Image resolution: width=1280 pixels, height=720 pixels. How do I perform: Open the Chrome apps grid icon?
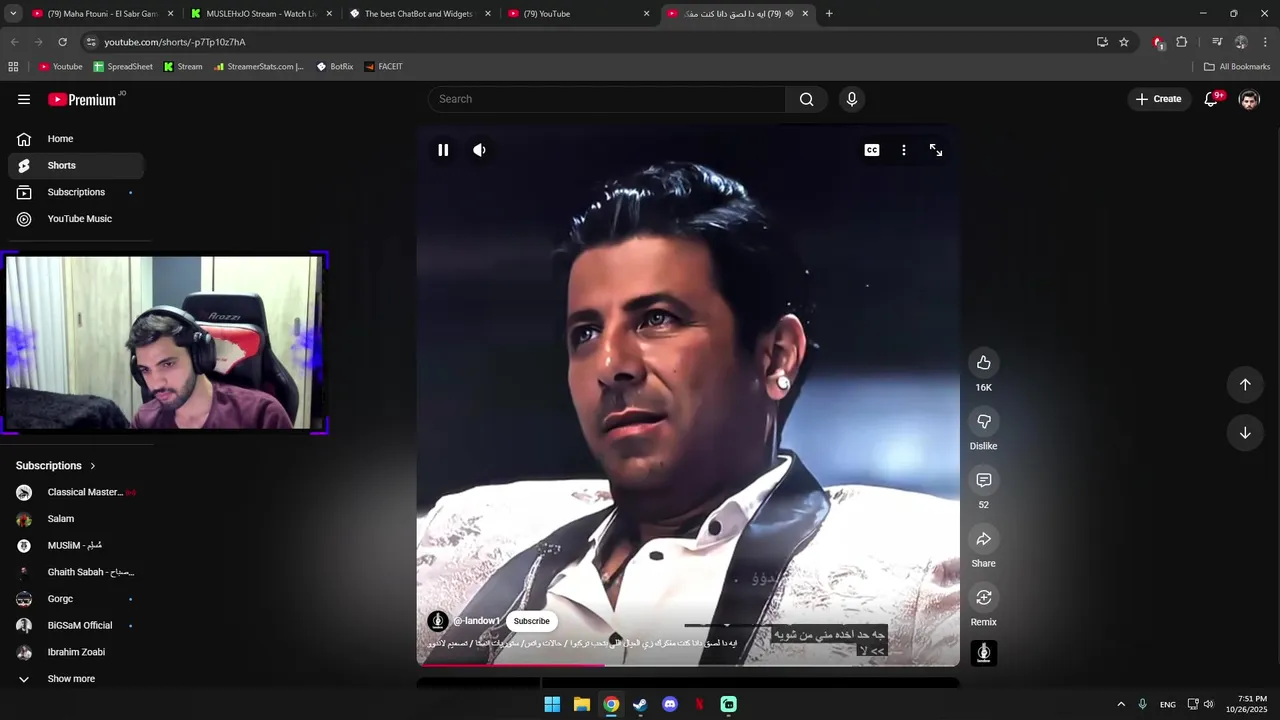click(13, 67)
